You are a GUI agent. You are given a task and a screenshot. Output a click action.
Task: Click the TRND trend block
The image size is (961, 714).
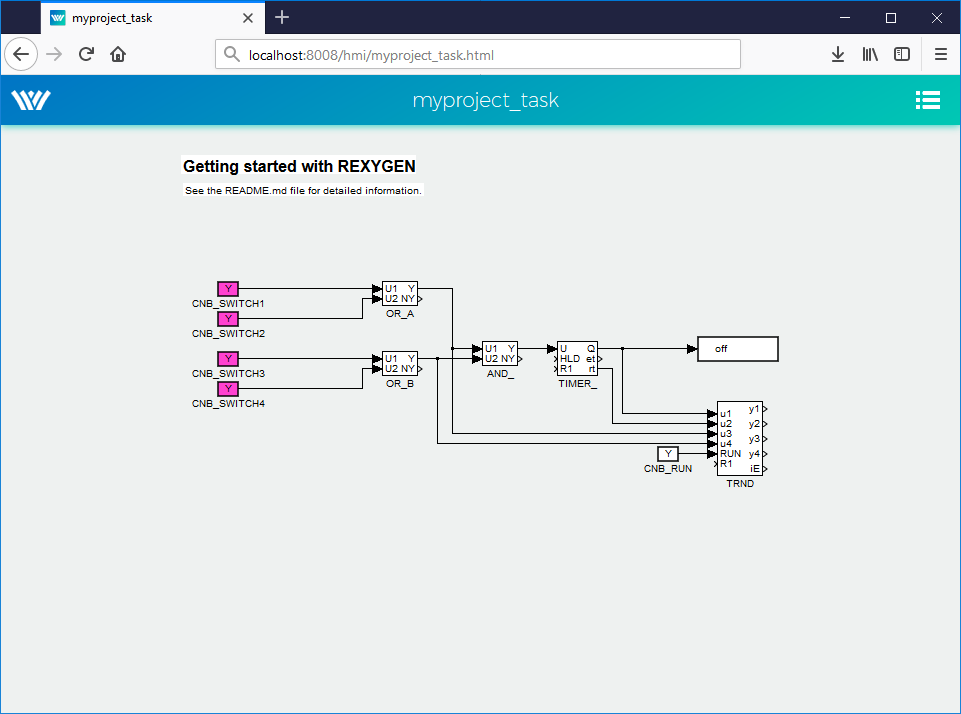740,439
